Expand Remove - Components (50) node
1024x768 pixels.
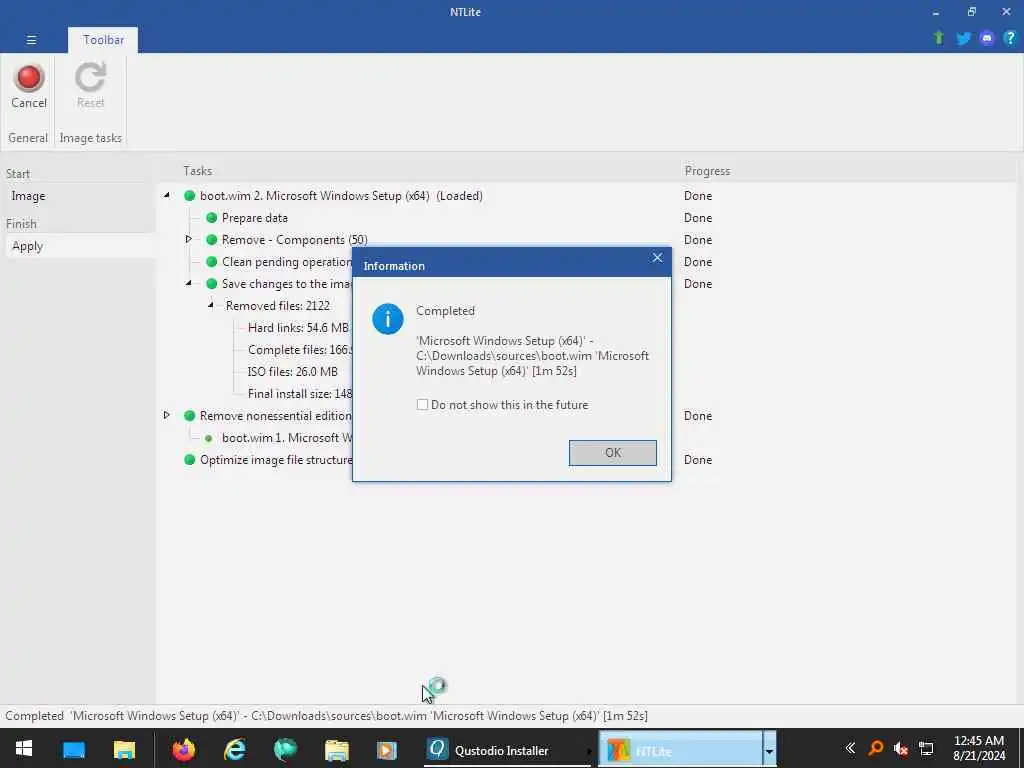[x=188, y=240]
